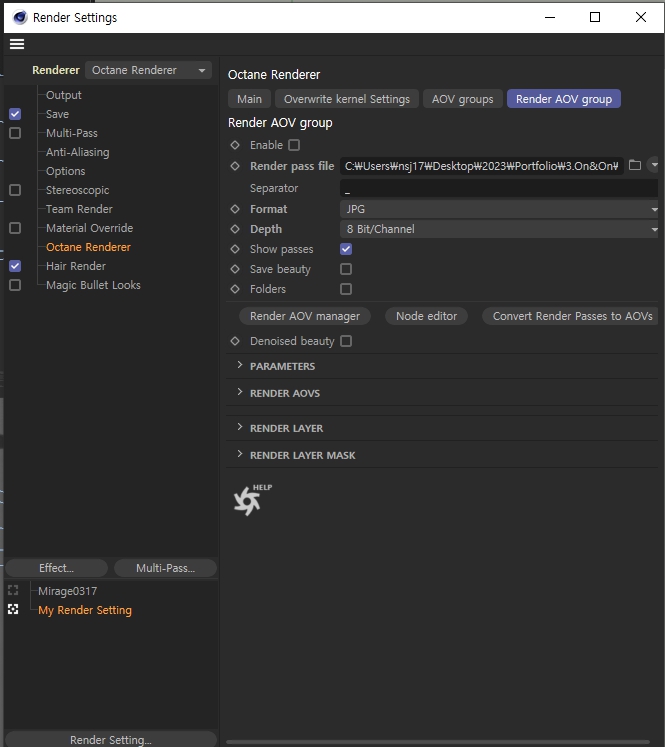665x747 pixels.
Task: Enable the Material Override checkbox
Action: (x=15, y=228)
